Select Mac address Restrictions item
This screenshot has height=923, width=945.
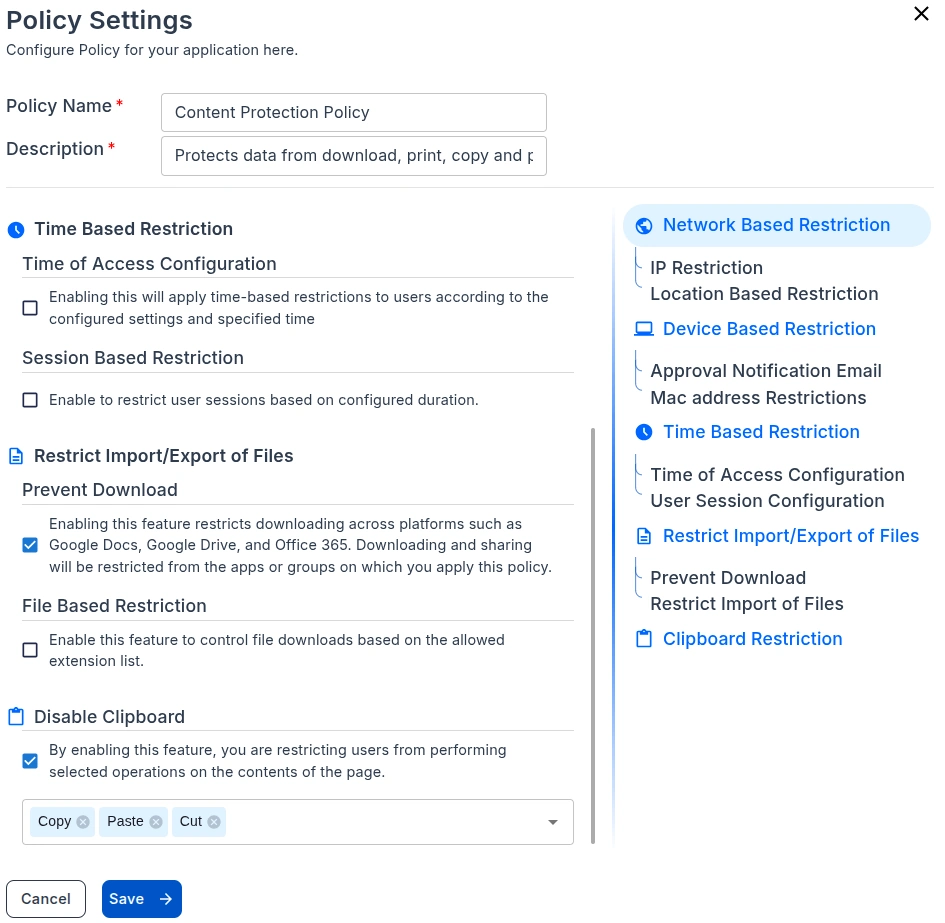coord(758,398)
